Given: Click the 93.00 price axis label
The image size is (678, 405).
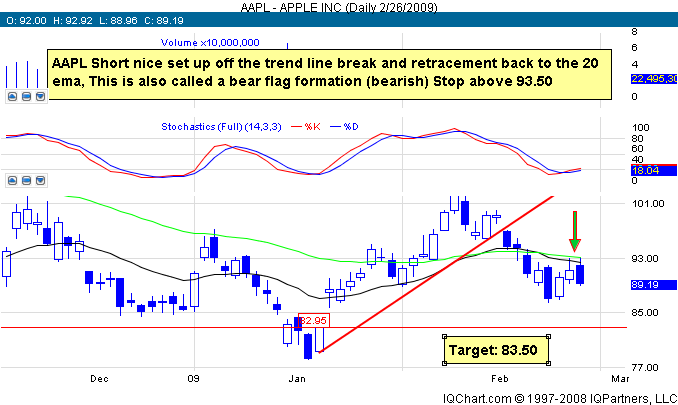Looking at the screenshot, I should [645, 258].
